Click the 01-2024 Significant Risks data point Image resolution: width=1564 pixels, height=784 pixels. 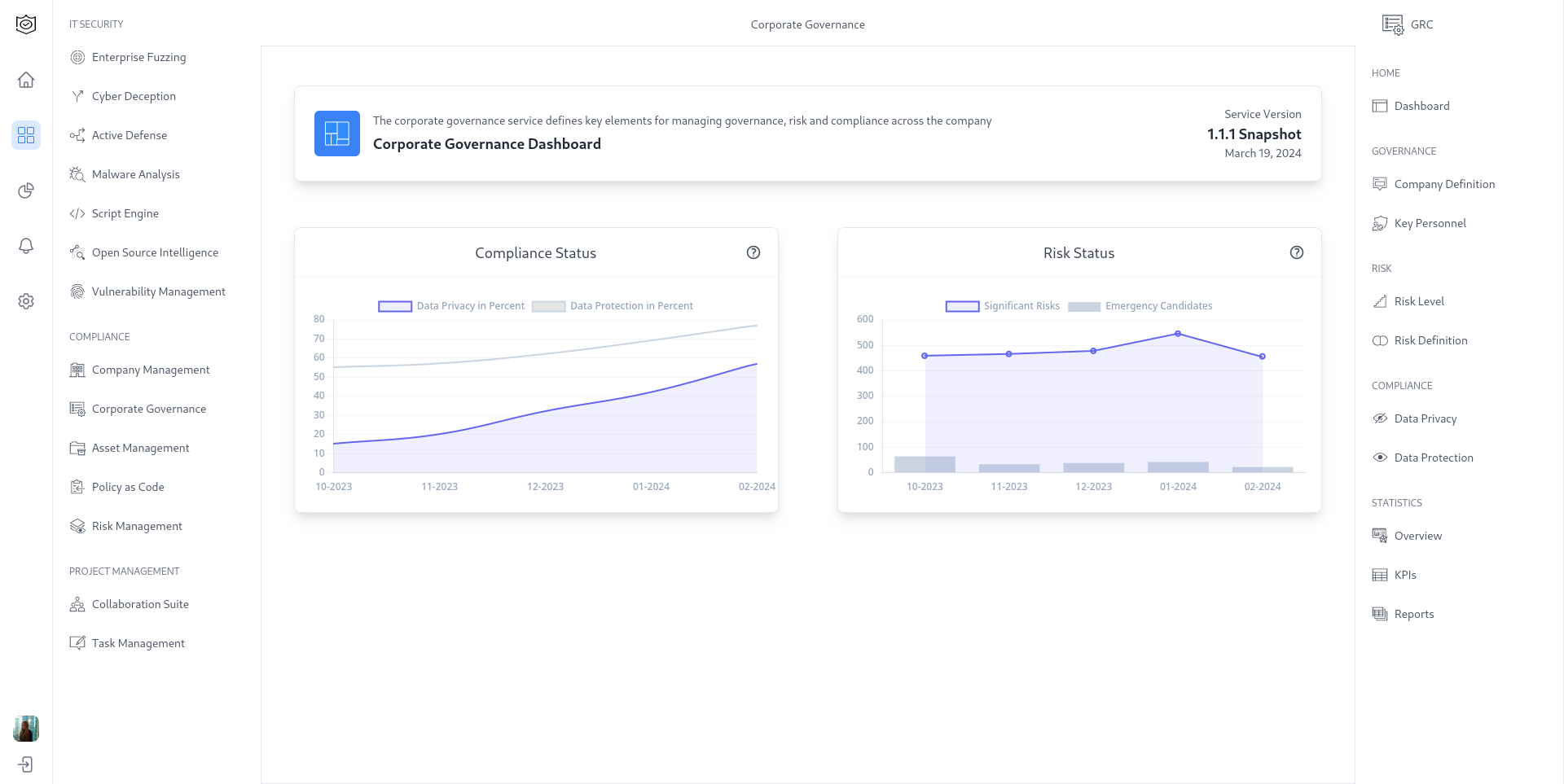(x=1178, y=334)
